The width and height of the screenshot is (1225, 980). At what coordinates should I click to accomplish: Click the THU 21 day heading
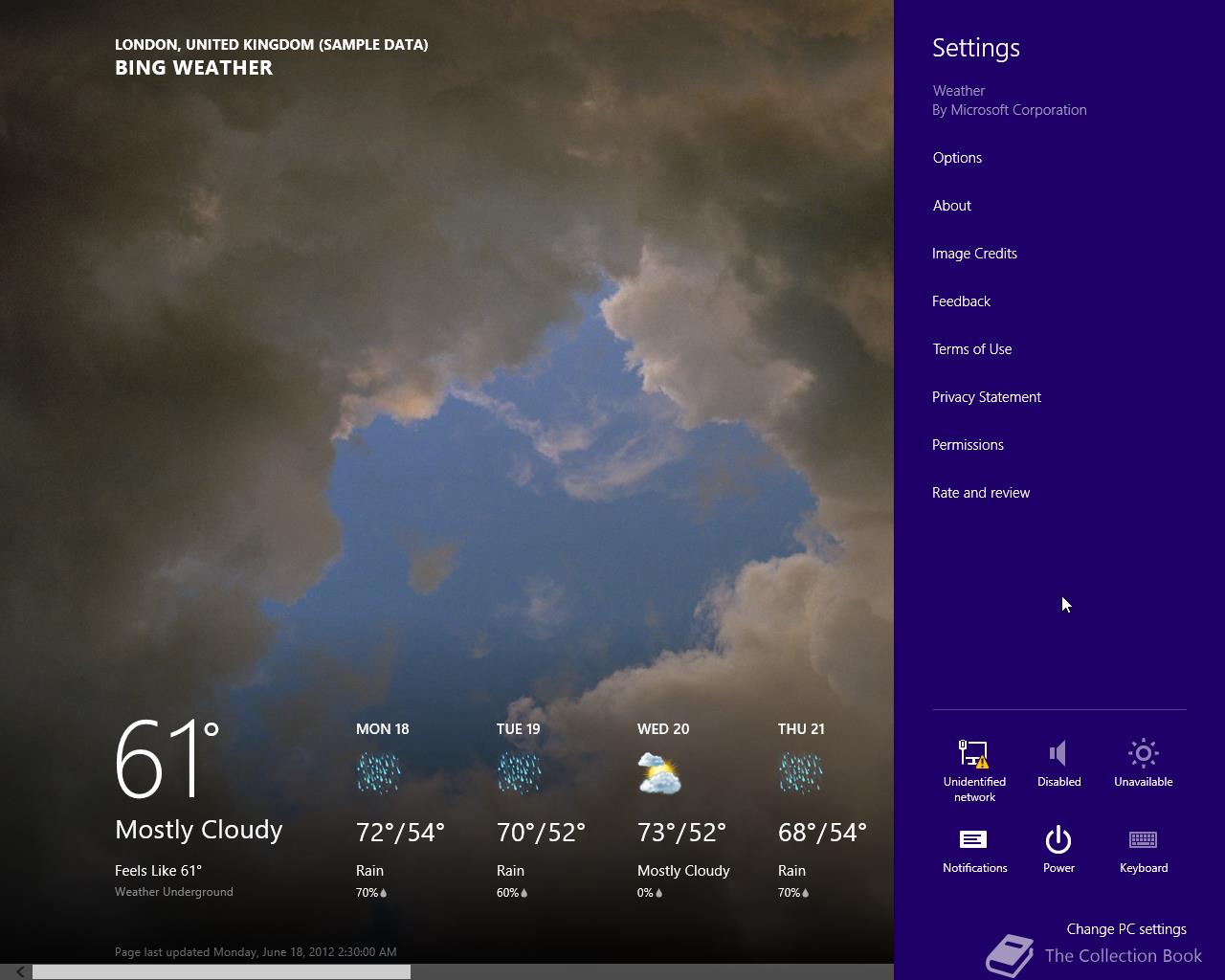tap(801, 729)
